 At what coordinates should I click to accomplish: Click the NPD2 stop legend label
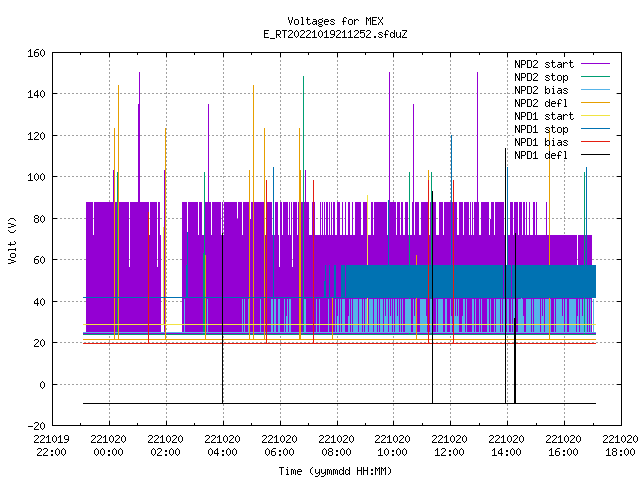coord(541,77)
